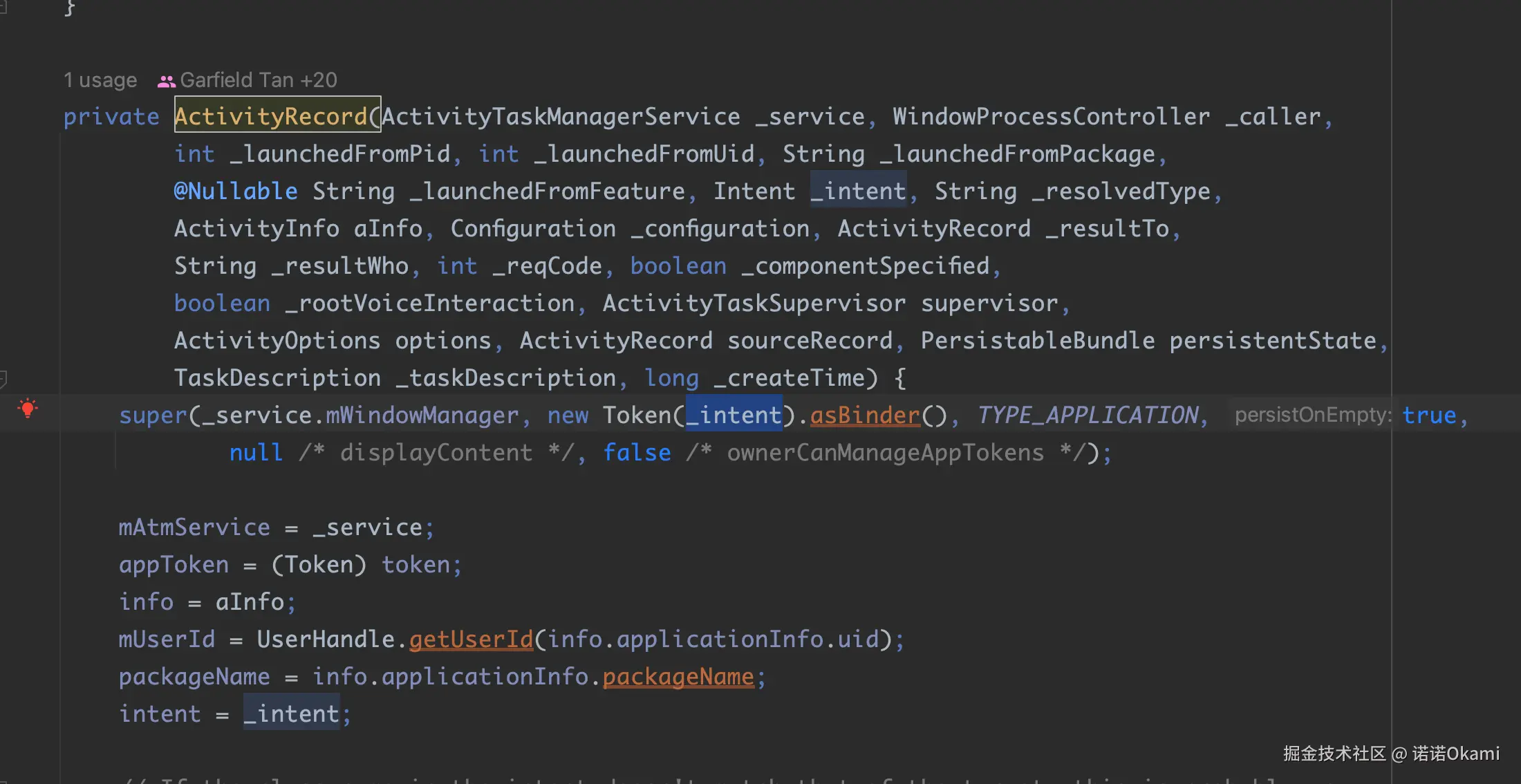Screen dimensions: 1521x784
Task: Click the authors icon beside Garfield Tan
Action: [166, 81]
